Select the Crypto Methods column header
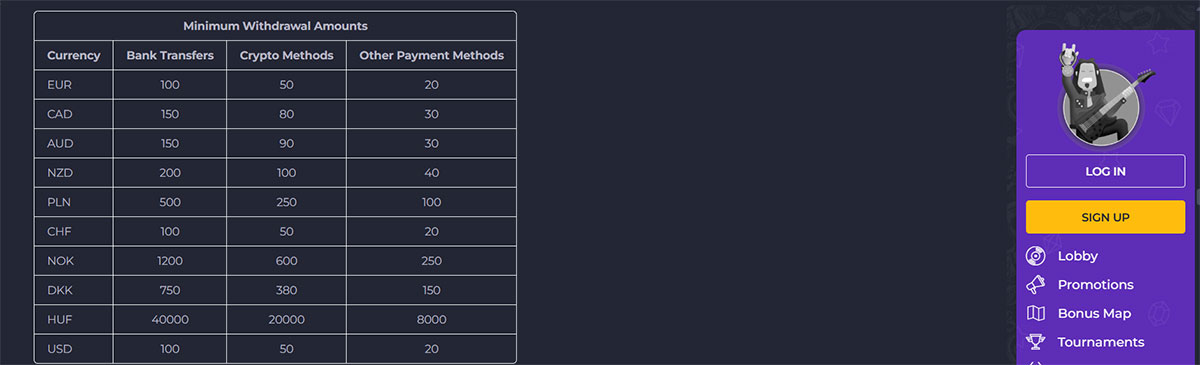Screen dimensions: 1200x365 click(x=287, y=56)
